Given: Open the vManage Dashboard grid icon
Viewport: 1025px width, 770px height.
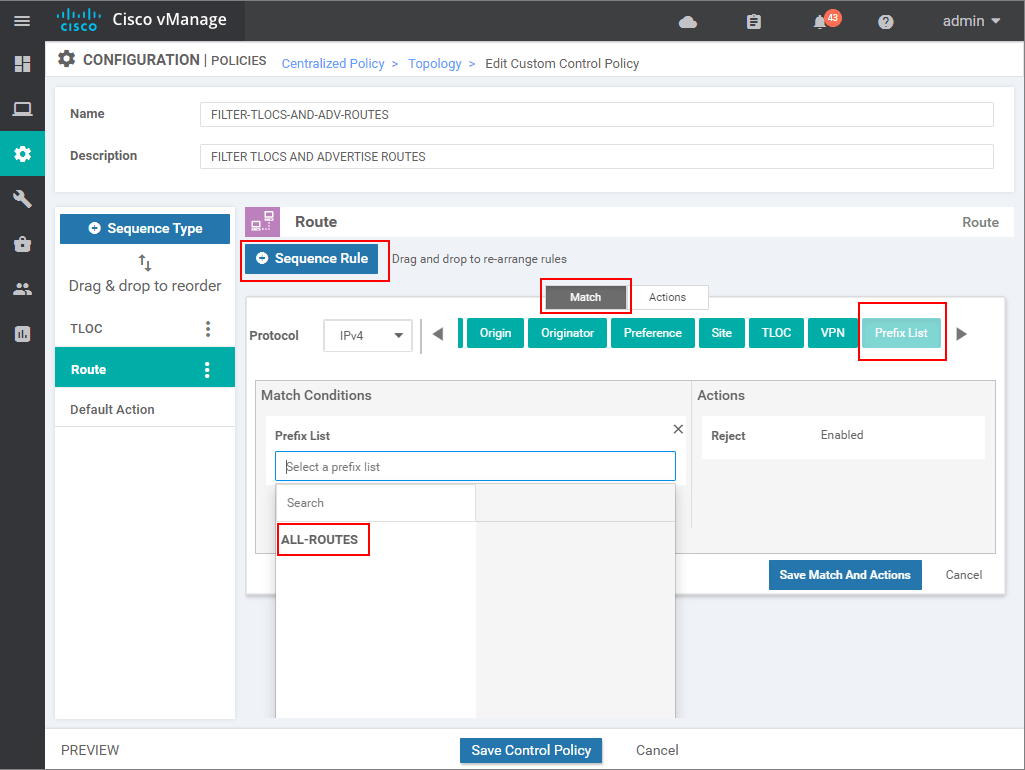Looking at the screenshot, I should [x=21, y=63].
